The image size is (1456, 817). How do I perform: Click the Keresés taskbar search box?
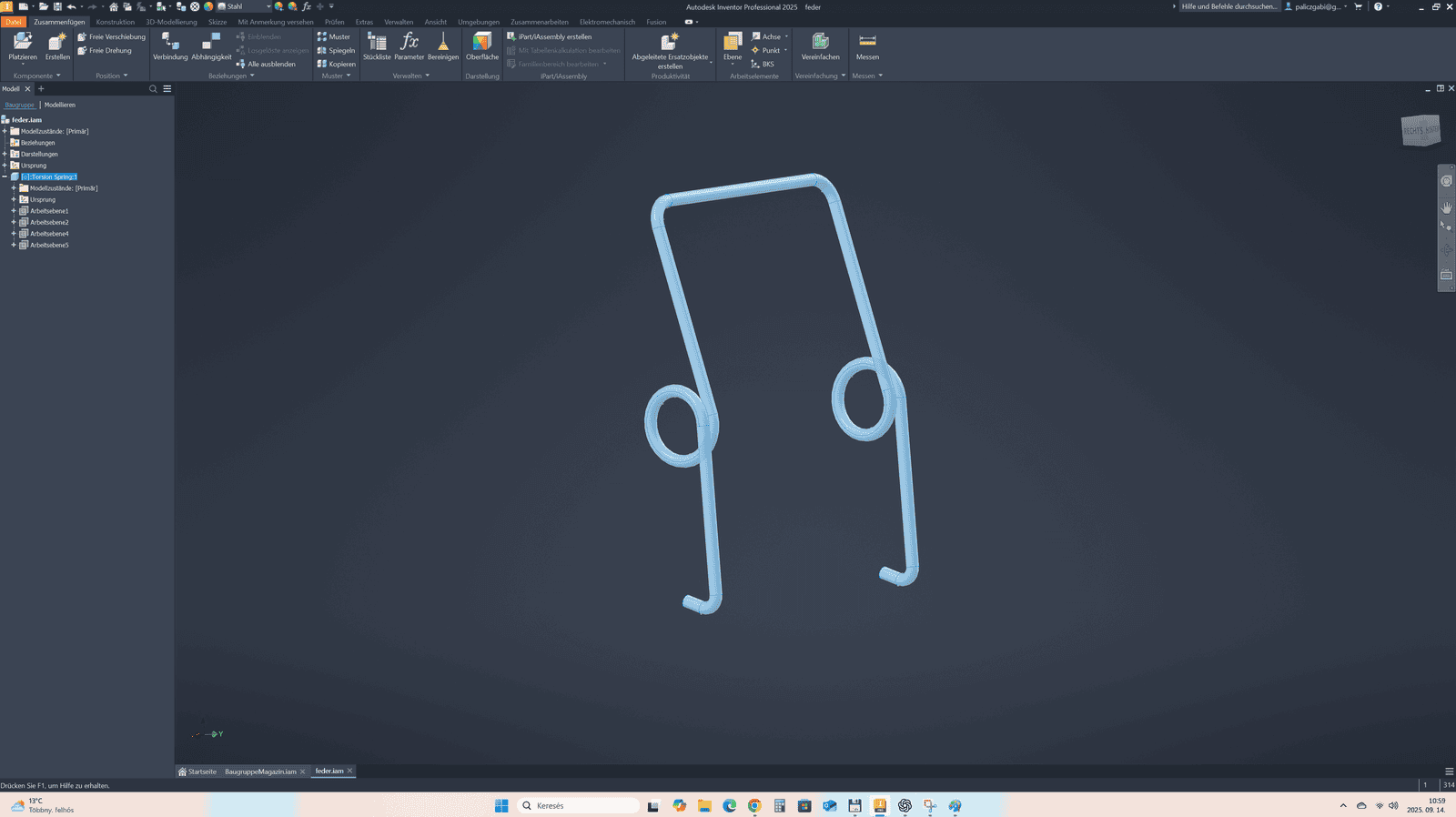(x=579, y=805)
